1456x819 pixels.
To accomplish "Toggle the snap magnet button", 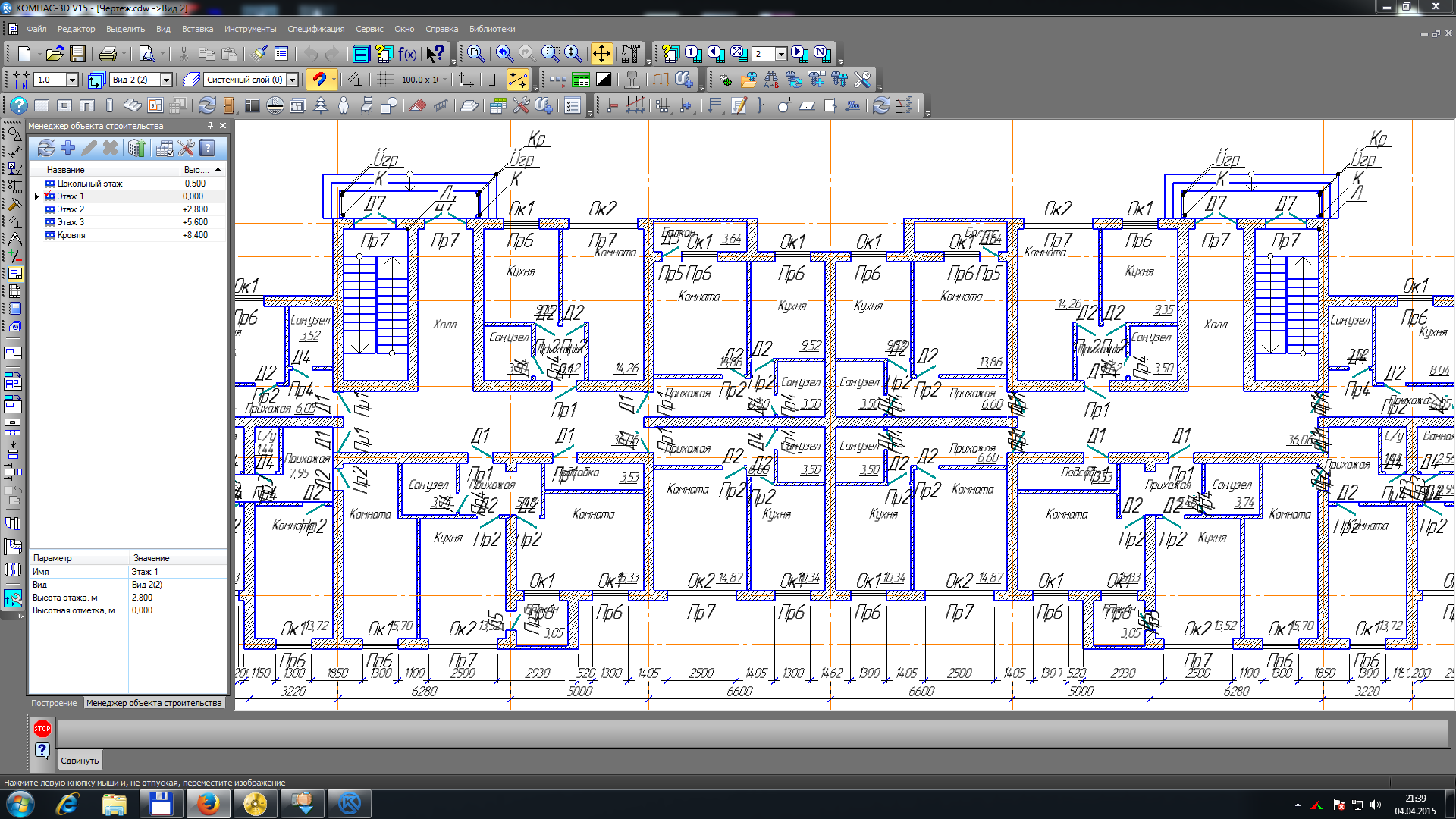I will (319, 80).
